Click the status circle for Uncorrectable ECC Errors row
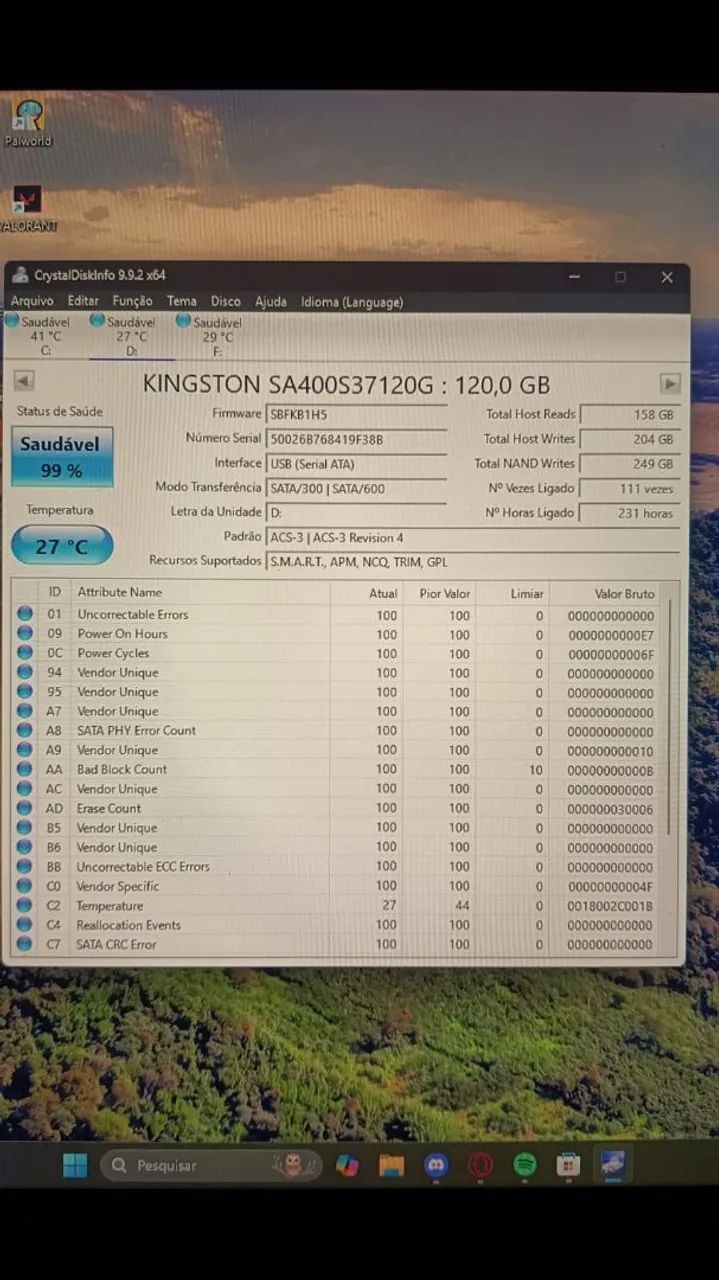This screenshot has height=1280, width=719. pyautogui.click(x=24, y=866)
